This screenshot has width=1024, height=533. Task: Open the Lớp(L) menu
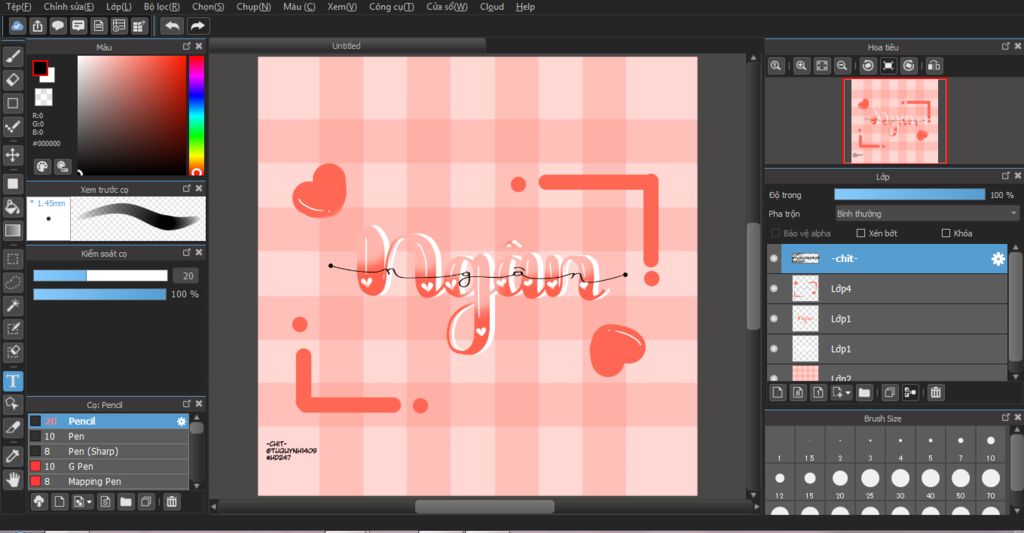pyautogui.click(x=119, y=7)
